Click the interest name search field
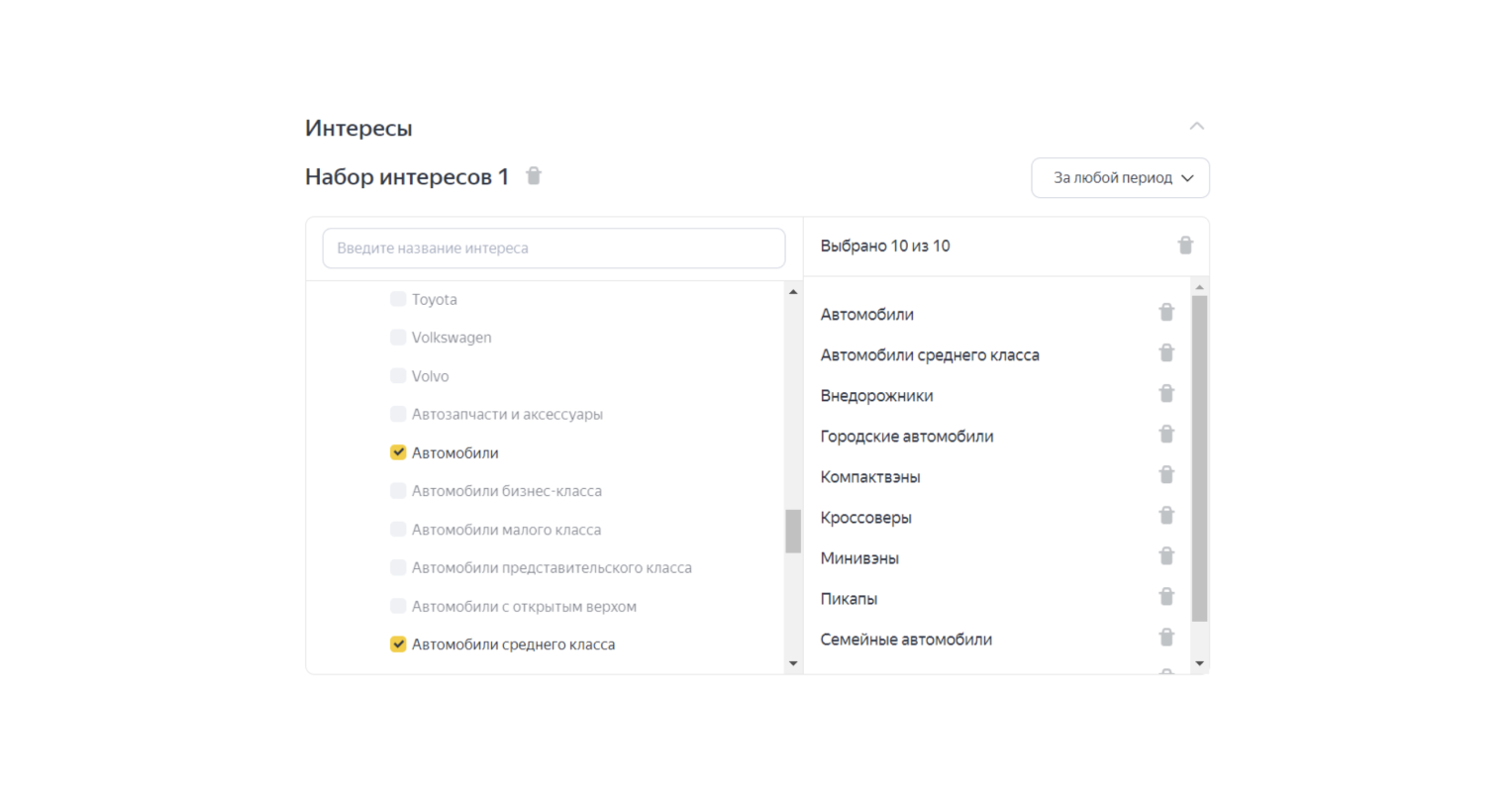 pos(554,248)
